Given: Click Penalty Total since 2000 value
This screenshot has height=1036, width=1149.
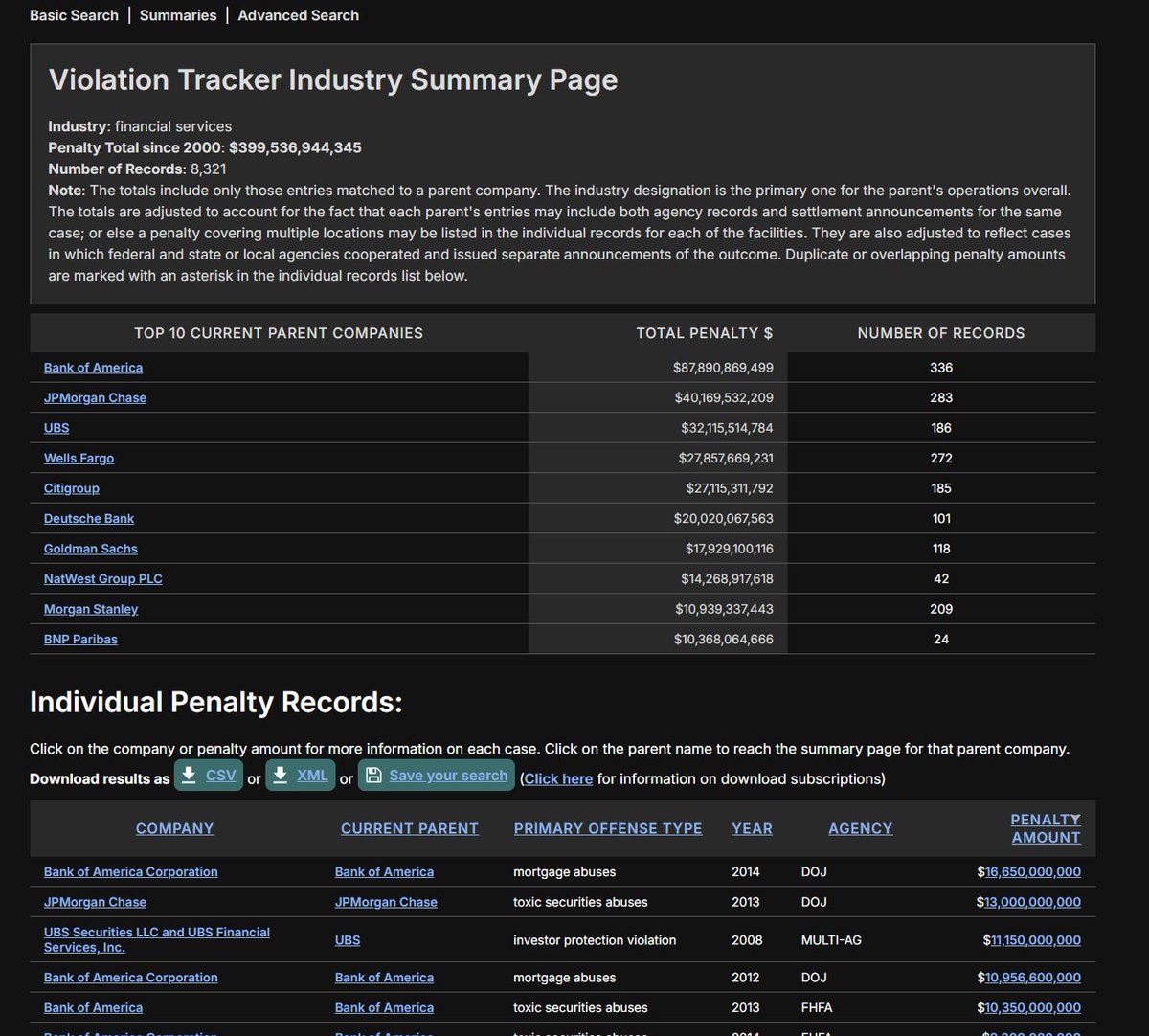Looking at the screenshot, I should [295, 147].
